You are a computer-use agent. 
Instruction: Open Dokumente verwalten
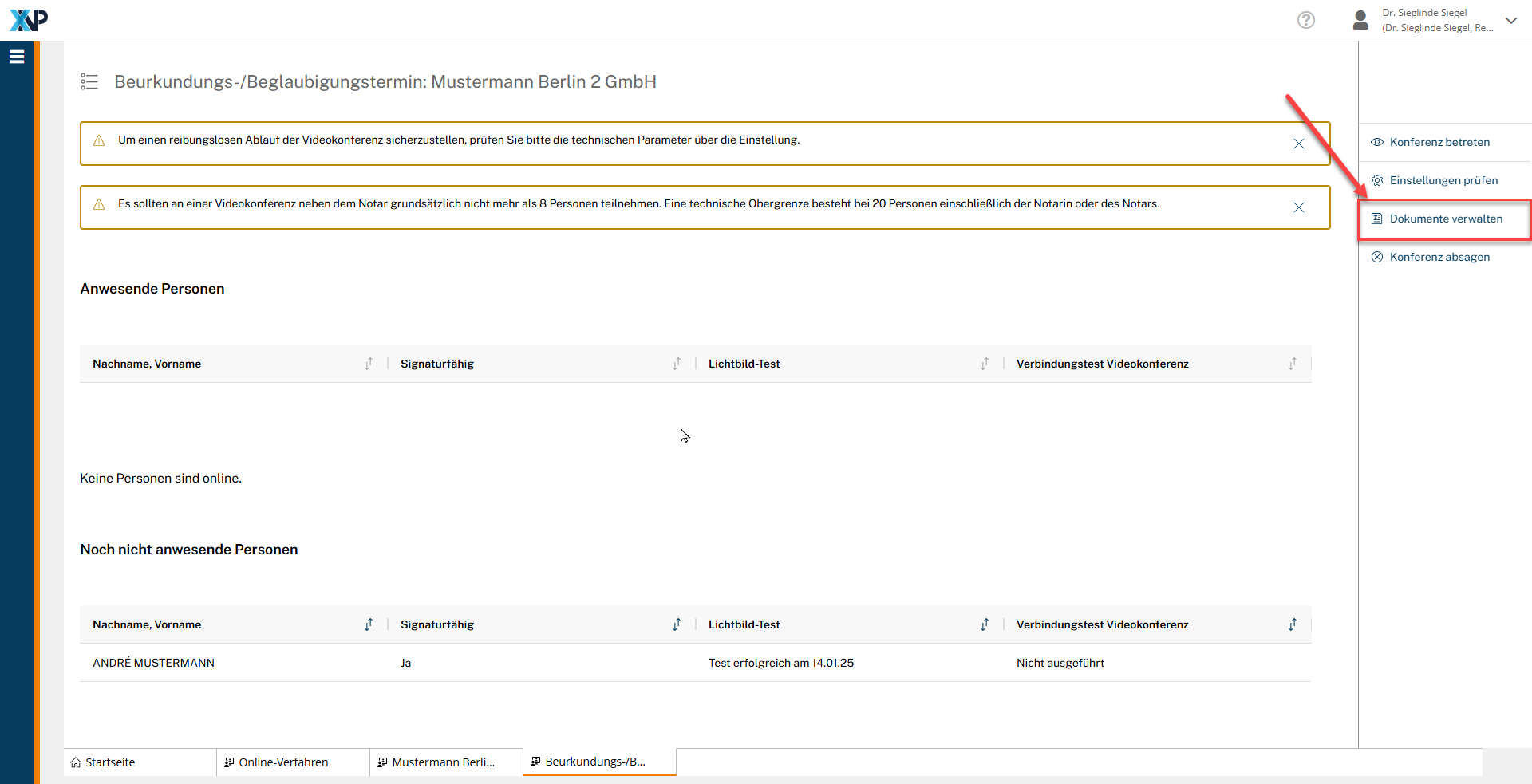[1446, 219]
